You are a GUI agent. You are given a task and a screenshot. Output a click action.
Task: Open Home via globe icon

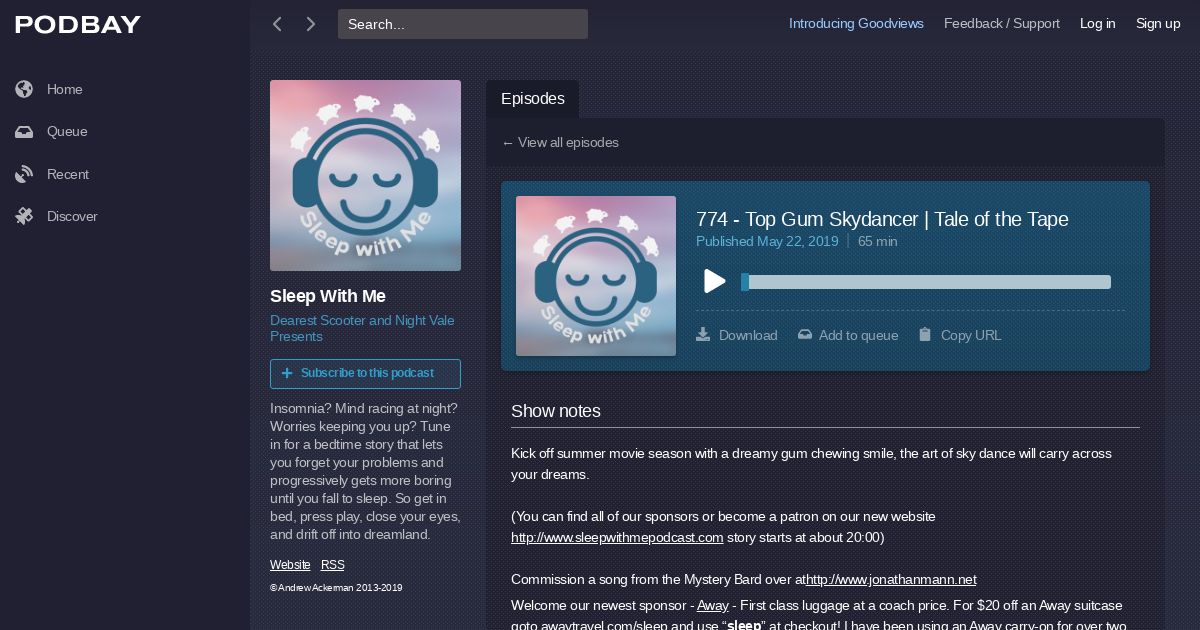coord(24,89)
